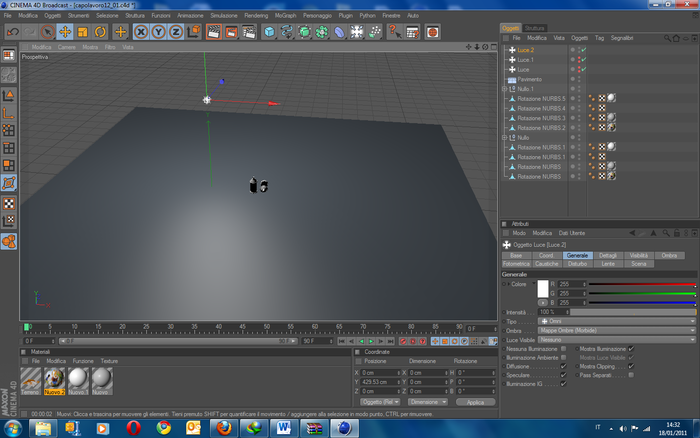Viewport: 700px width, 438px height.
Task: Switch to the Dettagli tab
Action: pyautogui.click(x=608, y=255)
